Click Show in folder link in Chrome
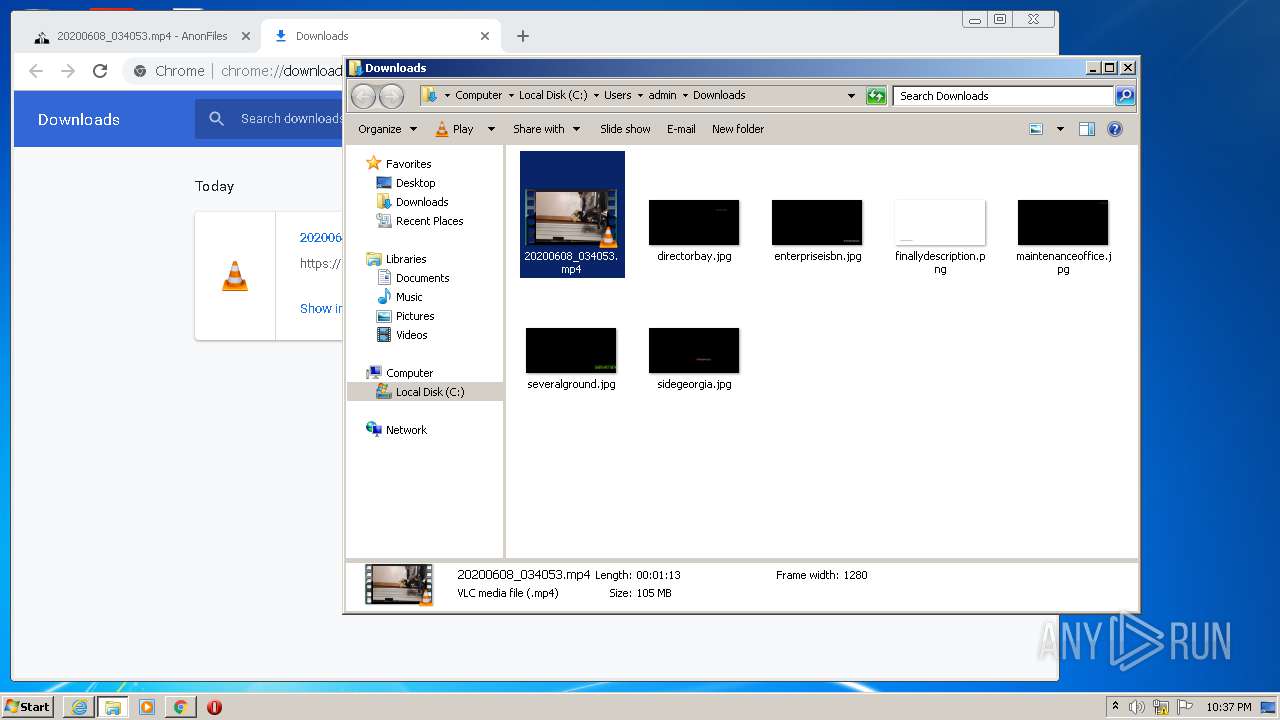The width and height of the screenshot is (1280, 720). (321, 309)
